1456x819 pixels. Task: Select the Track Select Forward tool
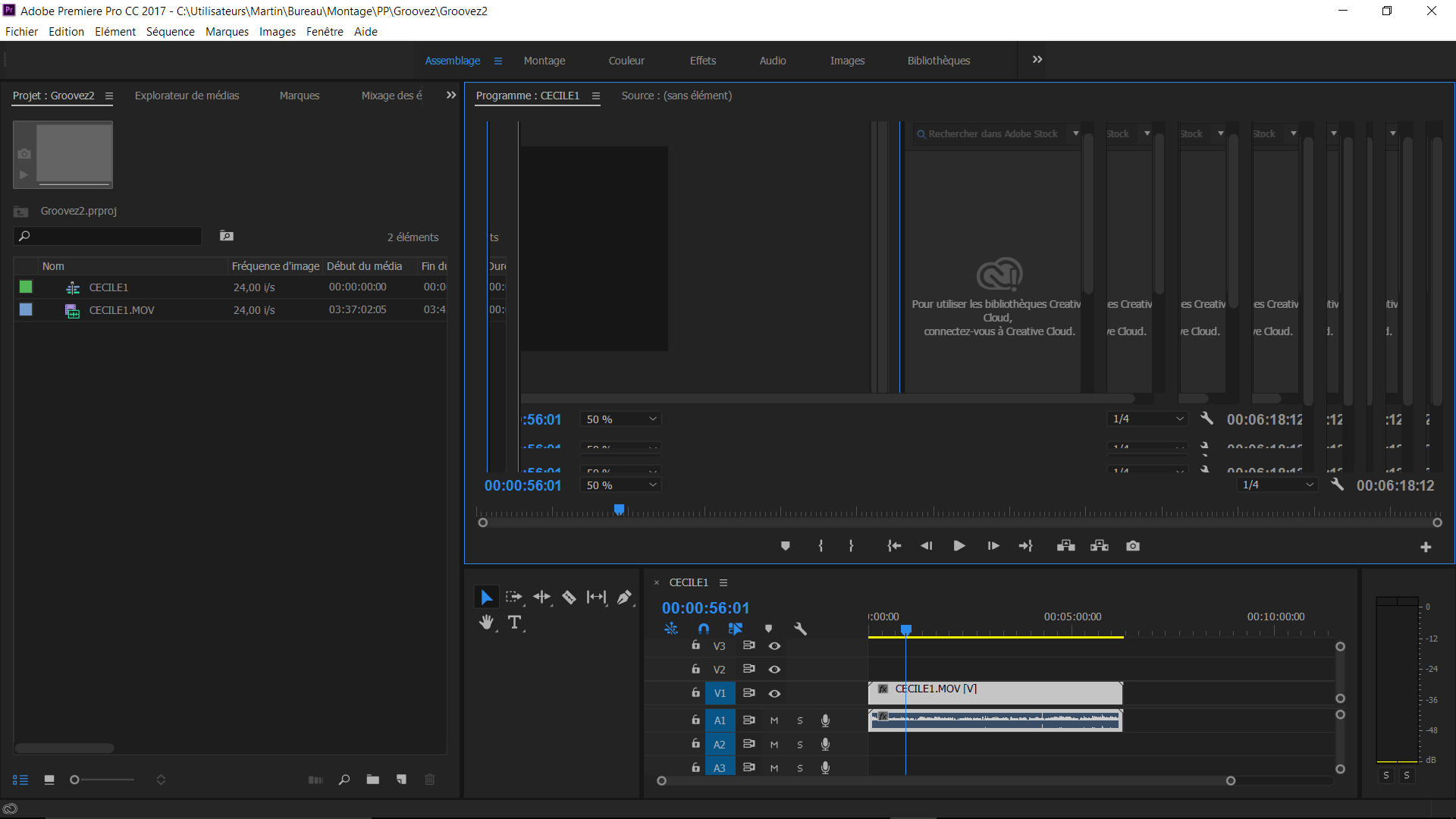tap(513, 598)
